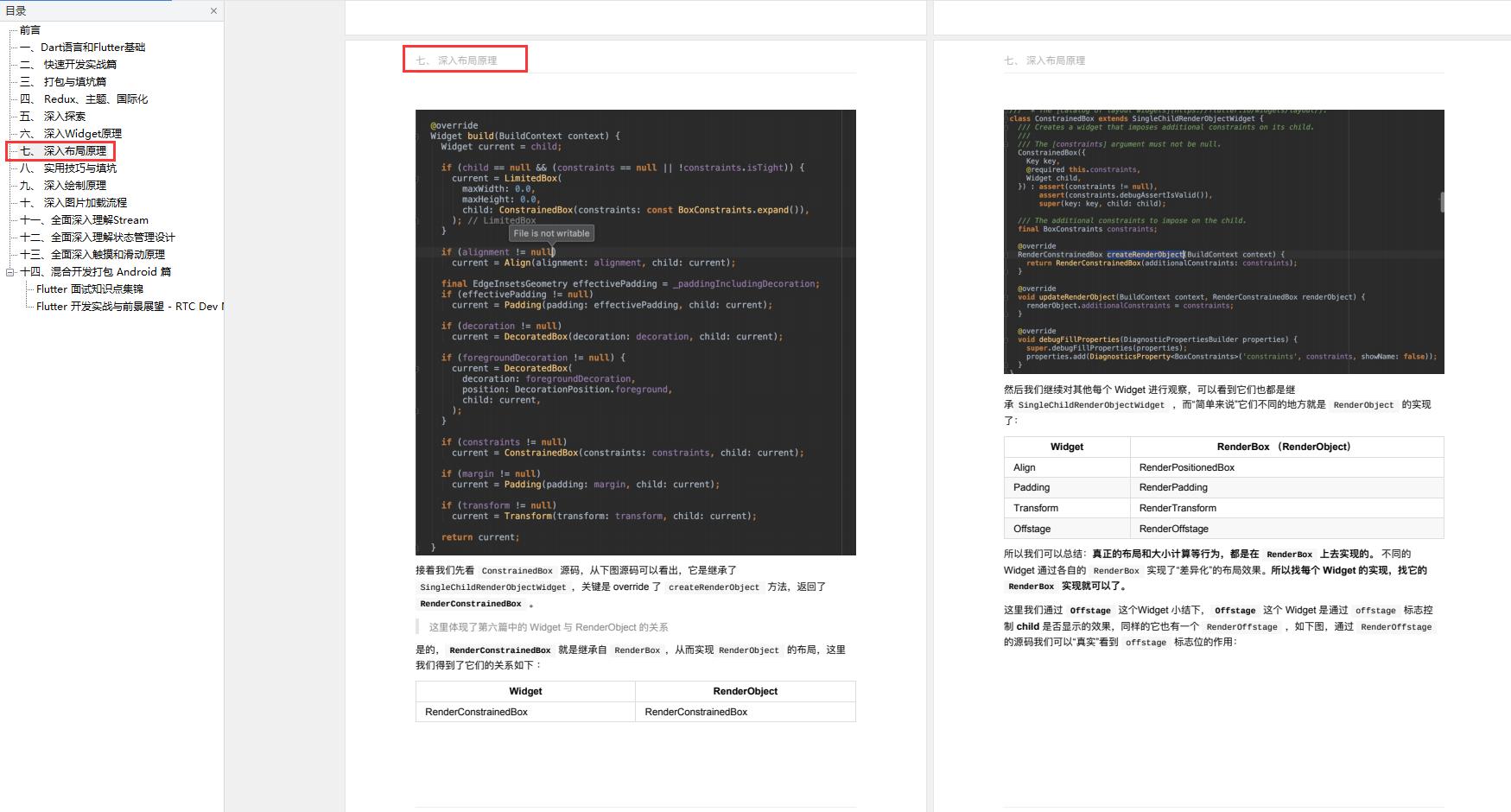Open 前言 in the table of contents
The width and height of the screenshot is (1511, 812).
point(30,30)
